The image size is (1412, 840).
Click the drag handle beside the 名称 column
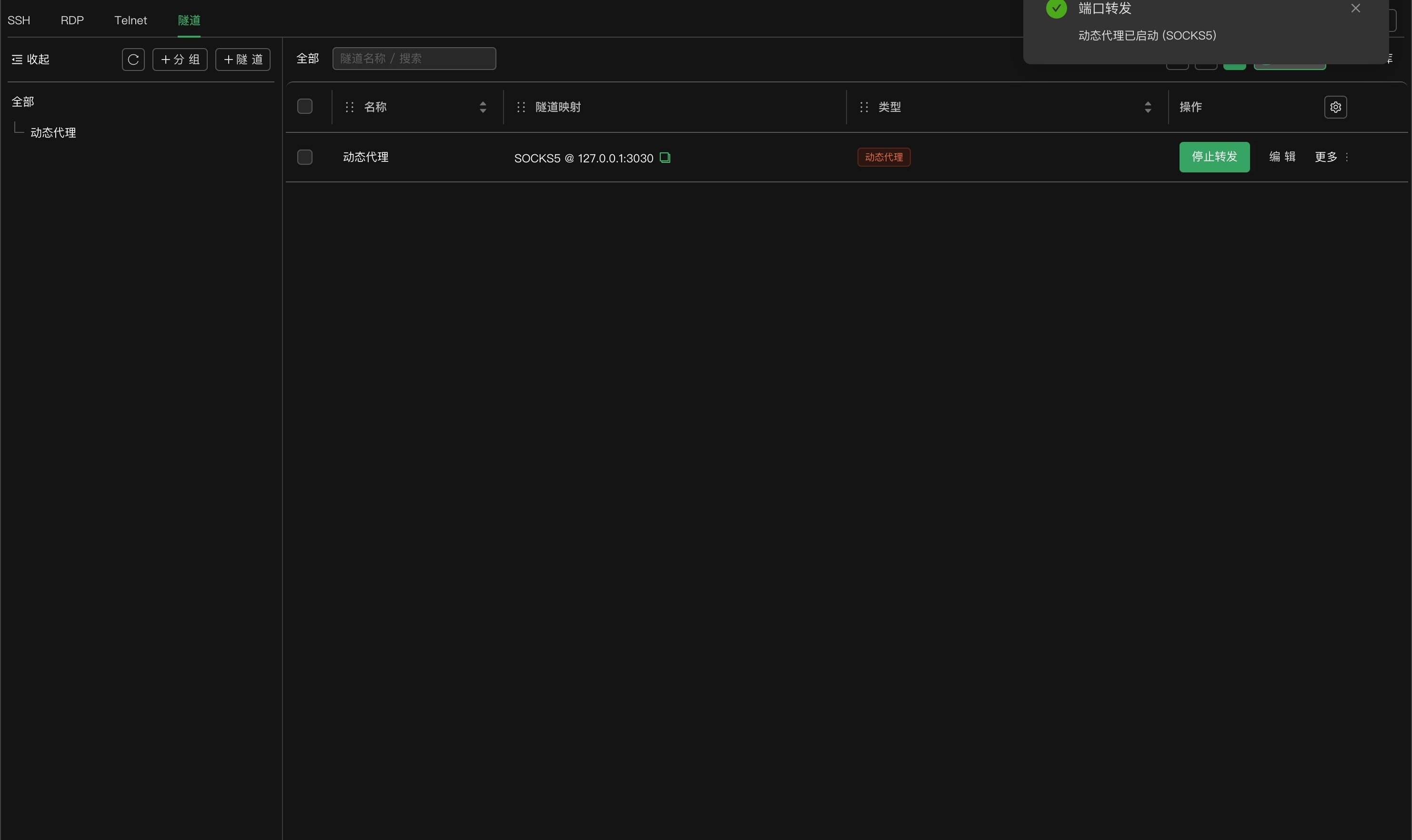tap(350, 107)
